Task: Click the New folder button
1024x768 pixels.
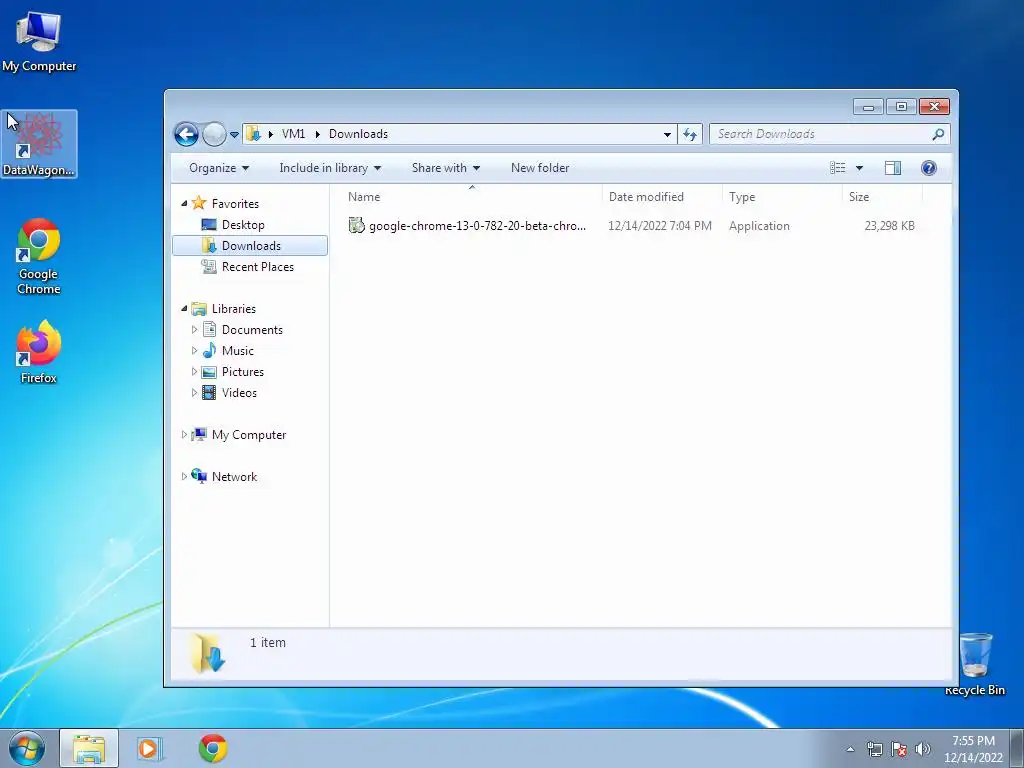Action: click(540, 168)
